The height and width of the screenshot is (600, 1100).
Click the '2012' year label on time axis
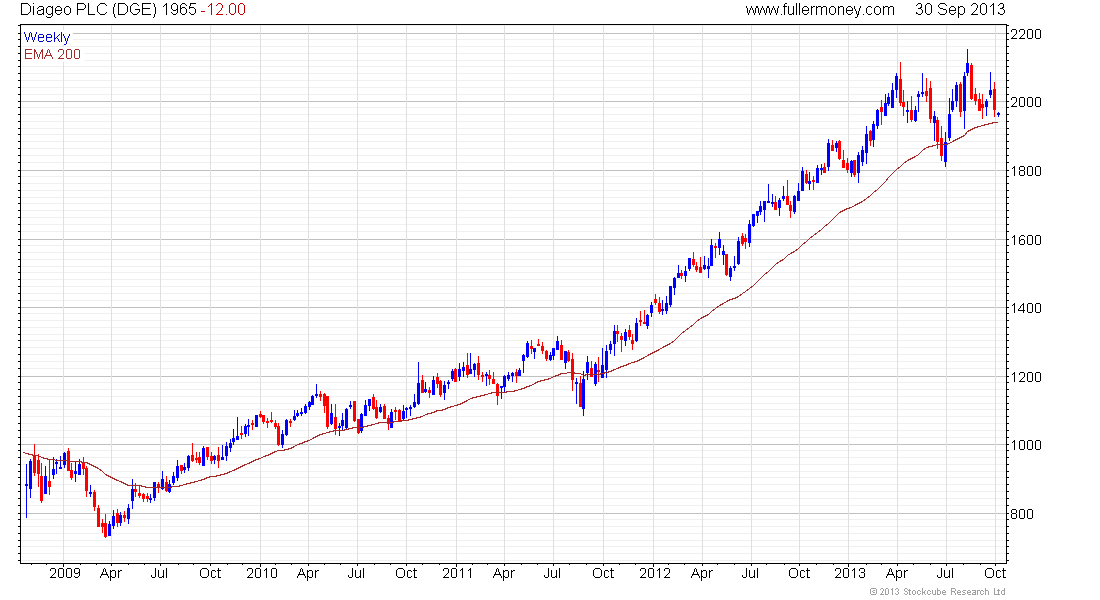[x=655, y=573]
